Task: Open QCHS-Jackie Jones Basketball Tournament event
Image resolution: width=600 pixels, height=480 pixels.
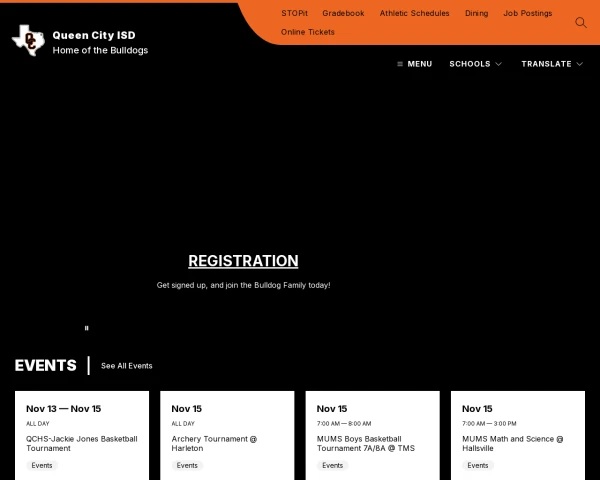Action: 82,444
